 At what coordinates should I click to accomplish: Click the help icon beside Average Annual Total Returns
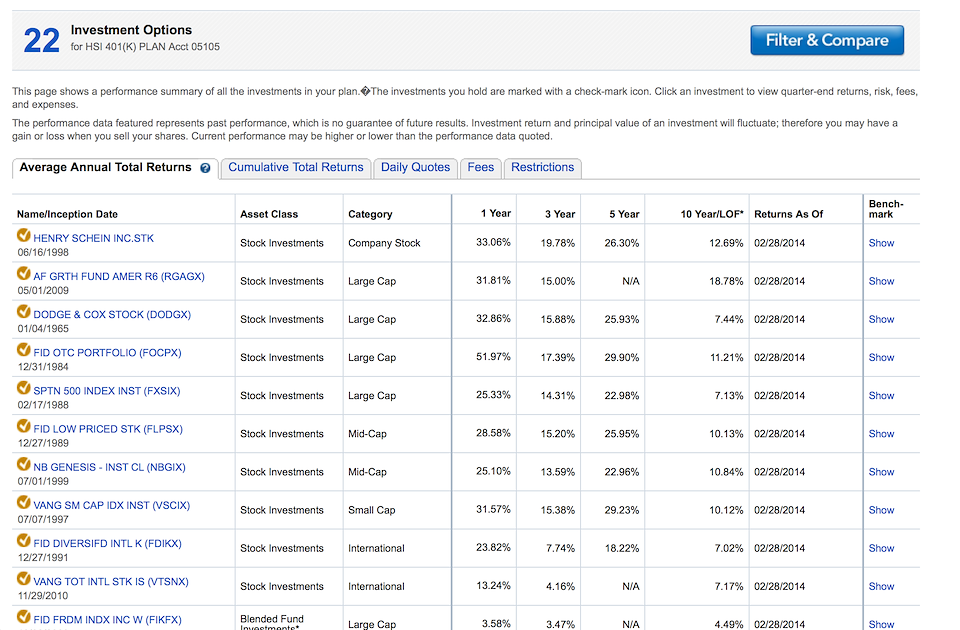click(x=205, y=168)
